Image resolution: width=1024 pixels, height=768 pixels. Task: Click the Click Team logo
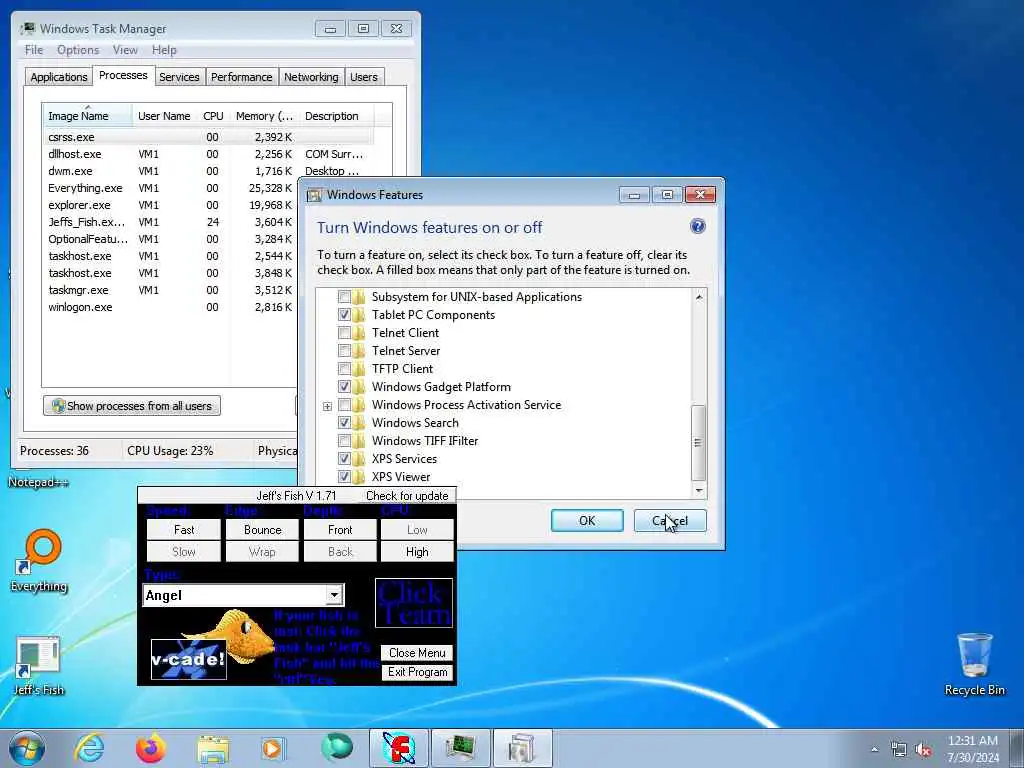tap(413, 603)
